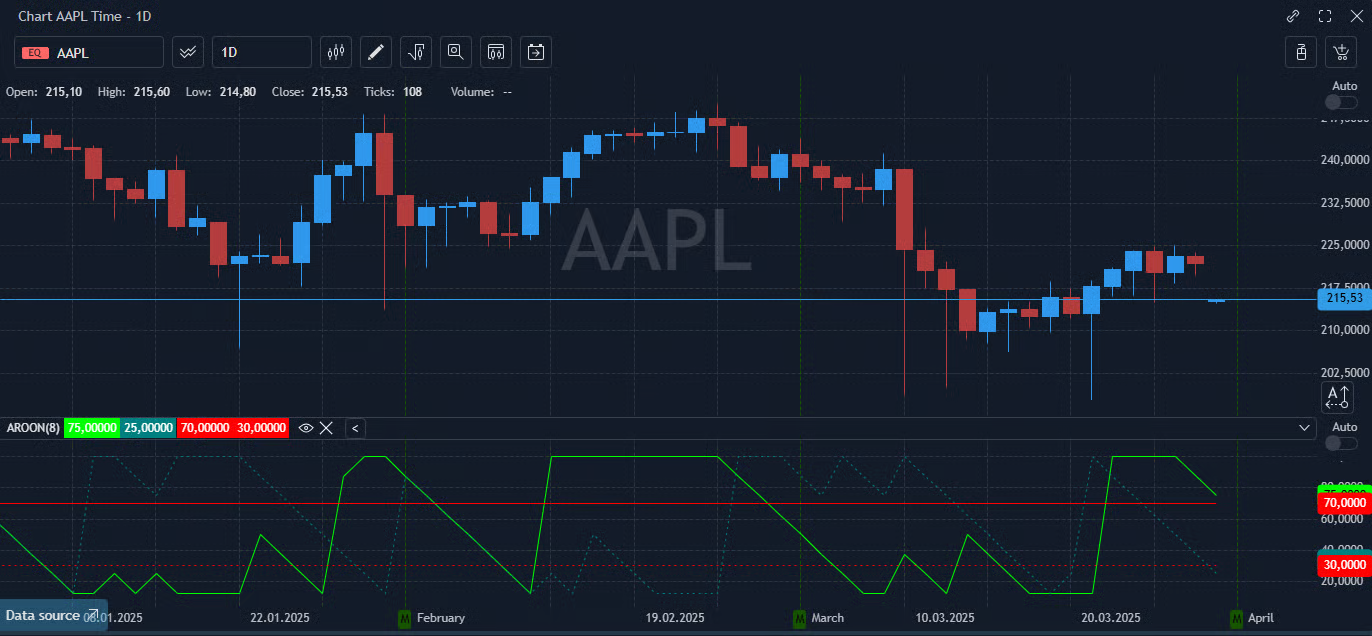The height and width of the screenshot is (636, 1372).
Task: Collapse AROON legend with left arrow
Action: (356, 428)
